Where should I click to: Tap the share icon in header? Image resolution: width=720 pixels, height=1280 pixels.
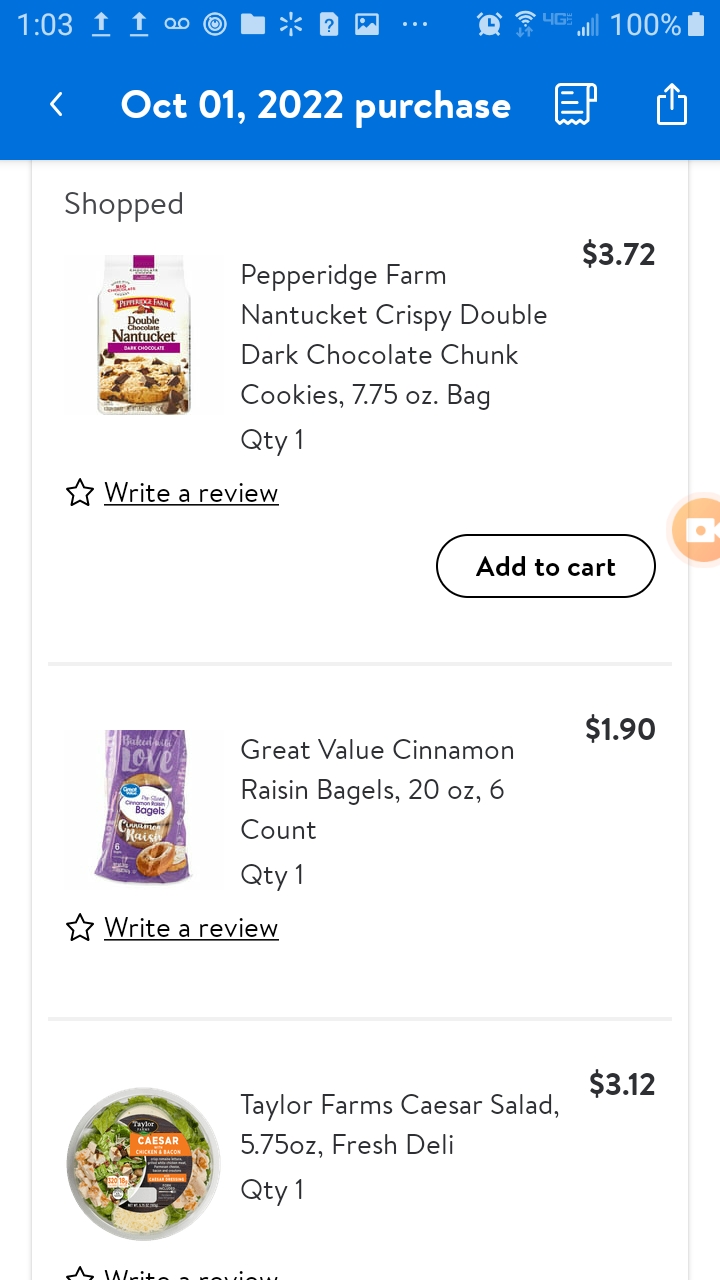672,105
